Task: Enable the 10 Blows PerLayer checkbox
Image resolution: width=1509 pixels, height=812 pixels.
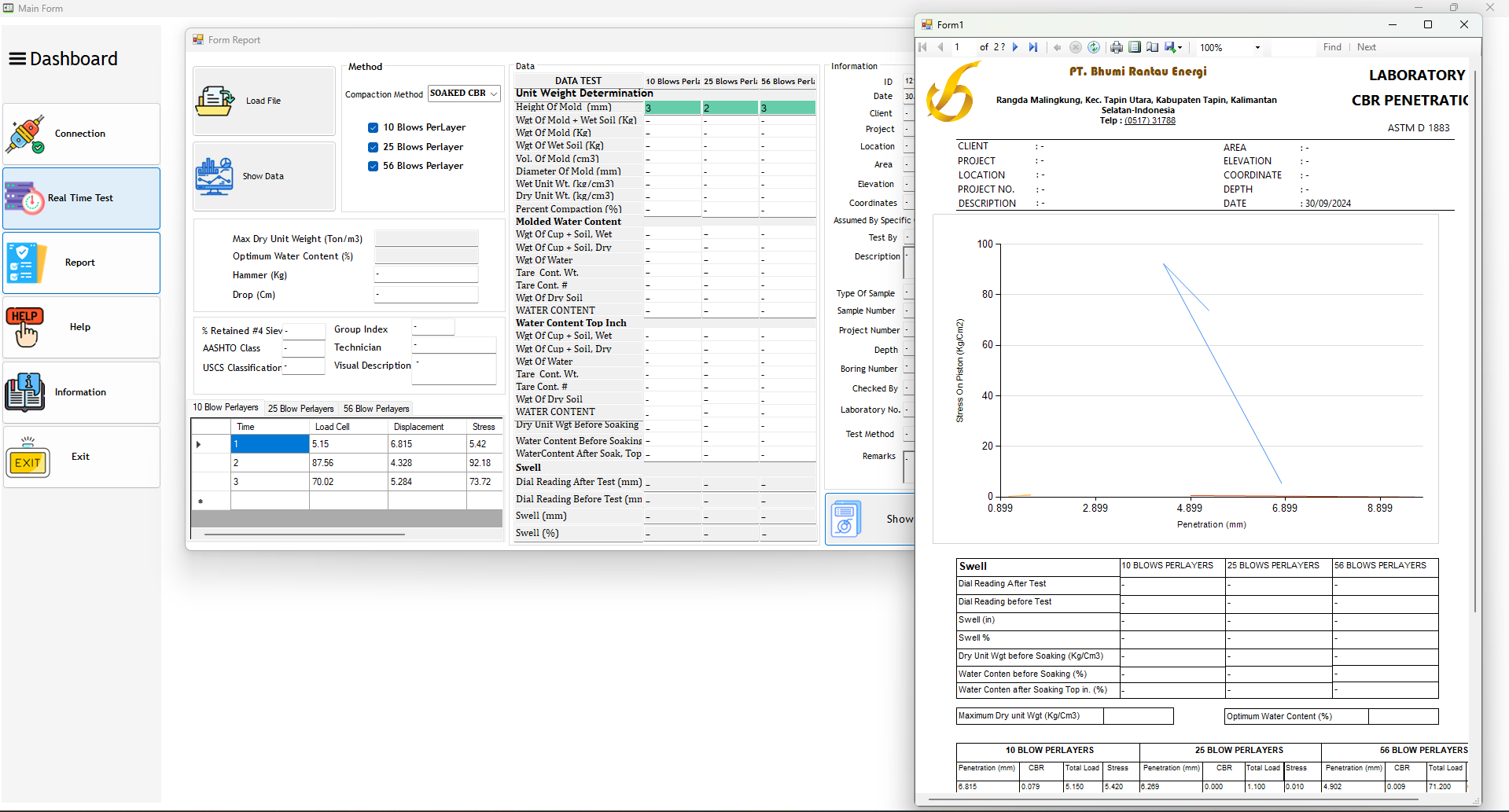Action: click(x=374, y=127)
